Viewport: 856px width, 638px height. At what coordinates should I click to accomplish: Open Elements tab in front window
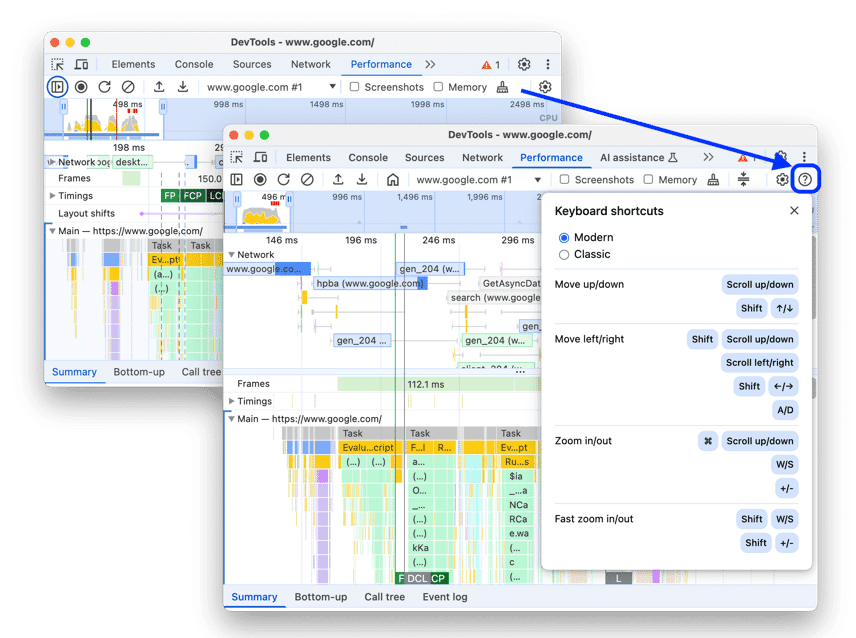pyautogui.click(x=308, y=157)
